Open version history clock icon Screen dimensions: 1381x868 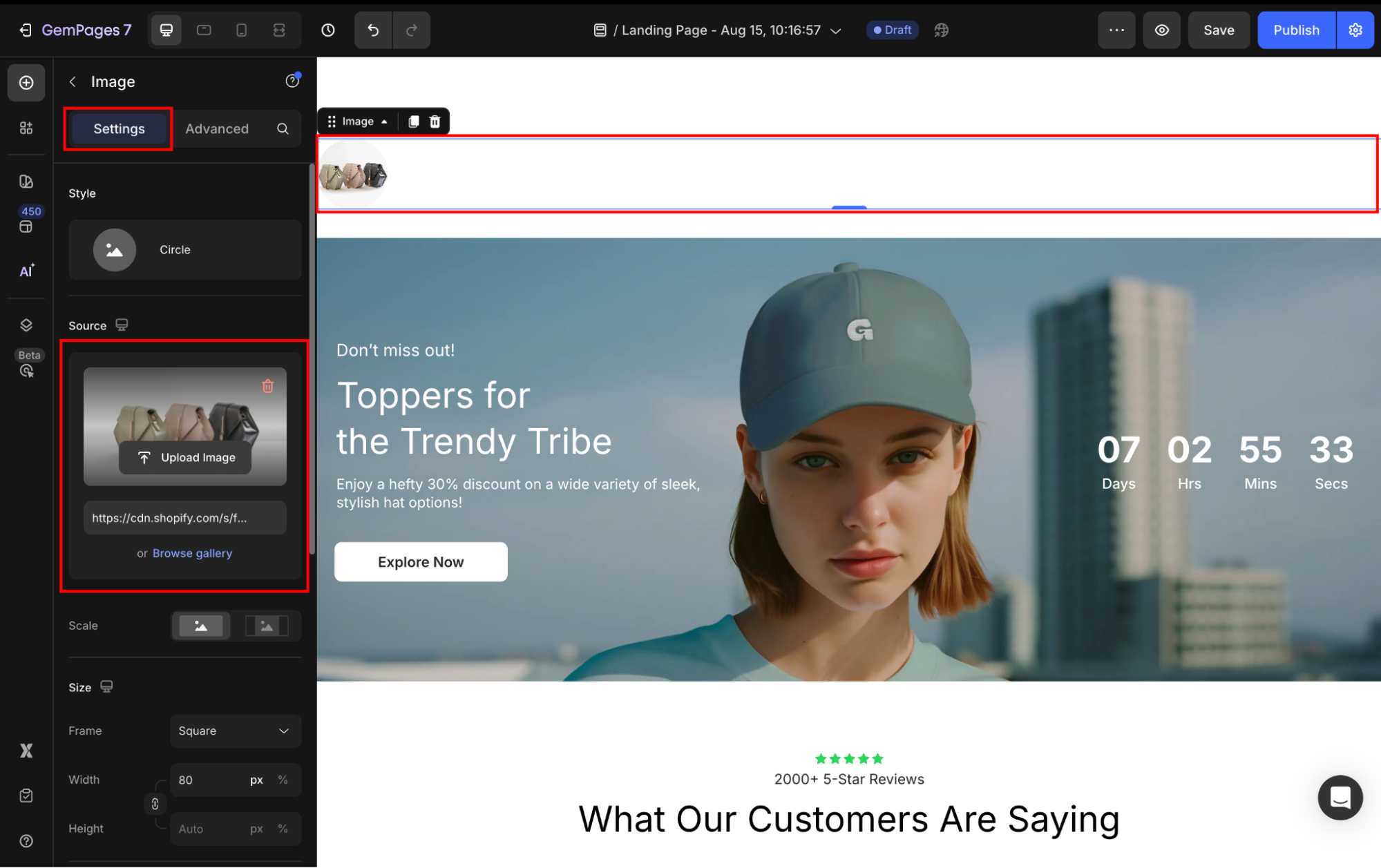click(x=328, y=30)
